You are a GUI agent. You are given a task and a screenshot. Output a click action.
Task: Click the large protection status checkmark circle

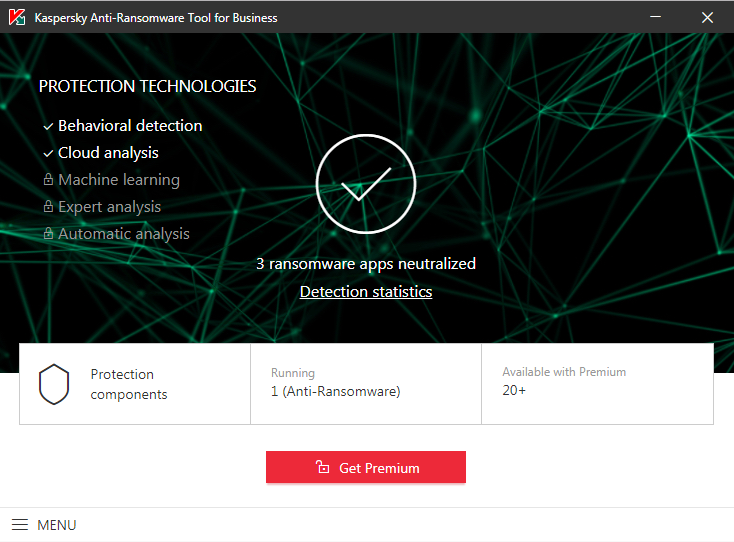pos(366,184)
